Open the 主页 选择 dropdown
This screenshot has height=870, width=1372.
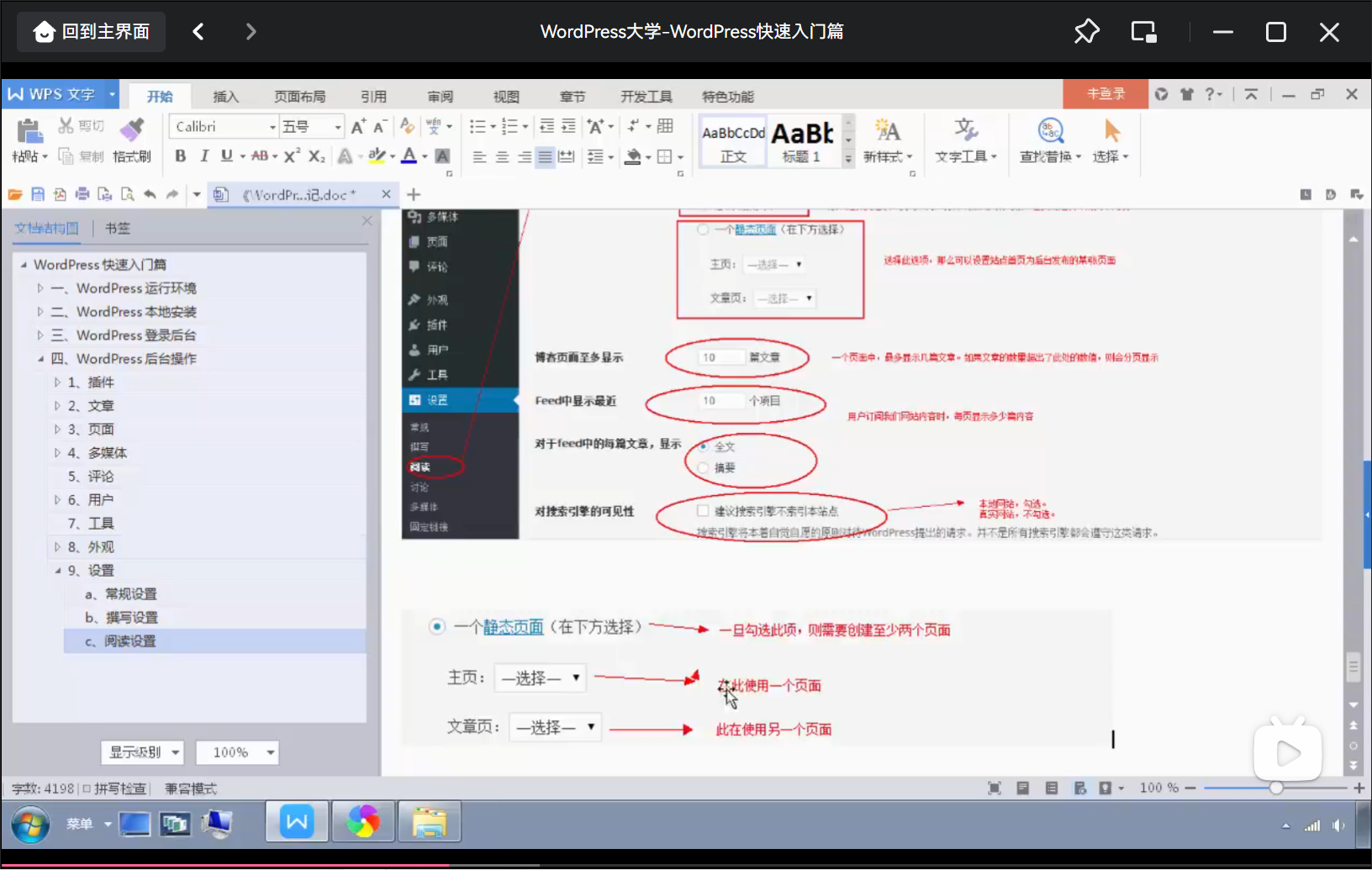coord(541,678)
